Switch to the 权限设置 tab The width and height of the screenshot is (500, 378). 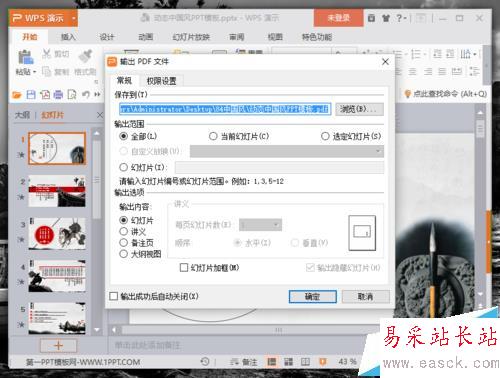click(x=161, y=81)
